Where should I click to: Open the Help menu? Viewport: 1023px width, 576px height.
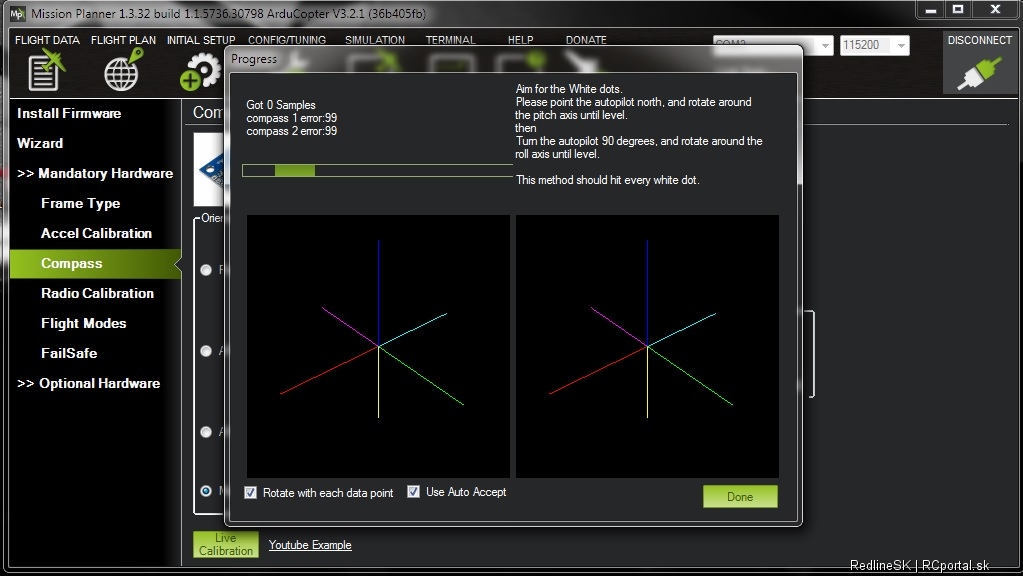point(521,40)
